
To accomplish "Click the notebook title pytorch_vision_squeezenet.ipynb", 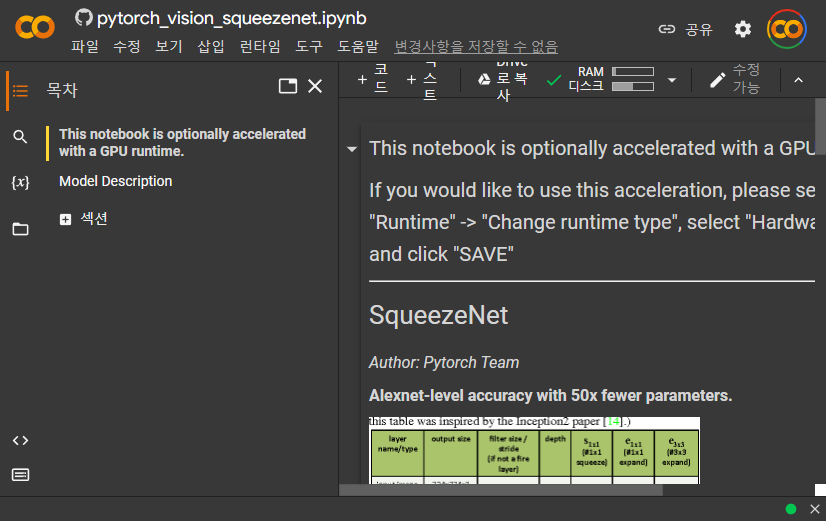I will pyautogui.click(x=232, y=18).
